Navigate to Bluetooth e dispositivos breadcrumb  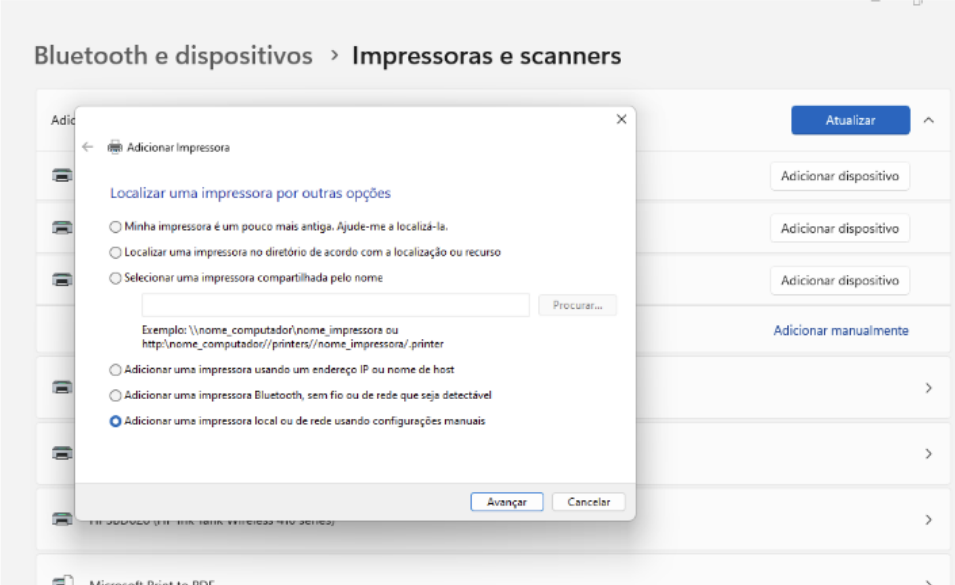[173, 56]
